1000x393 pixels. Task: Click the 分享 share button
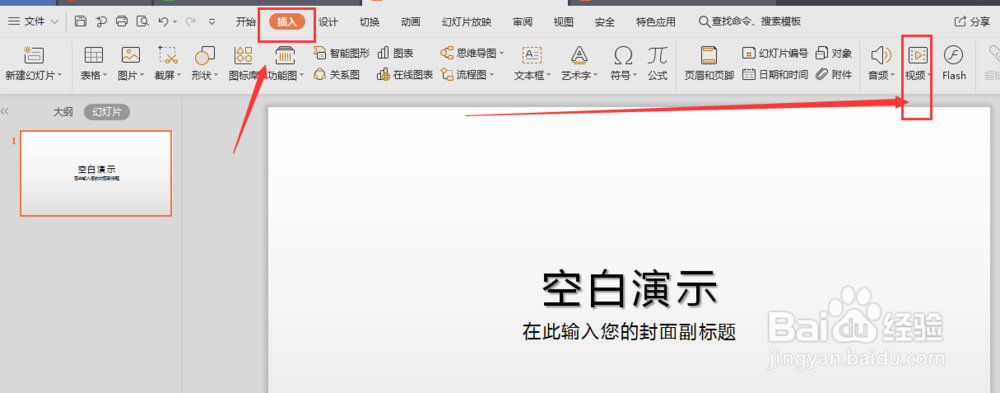point(973,22)
